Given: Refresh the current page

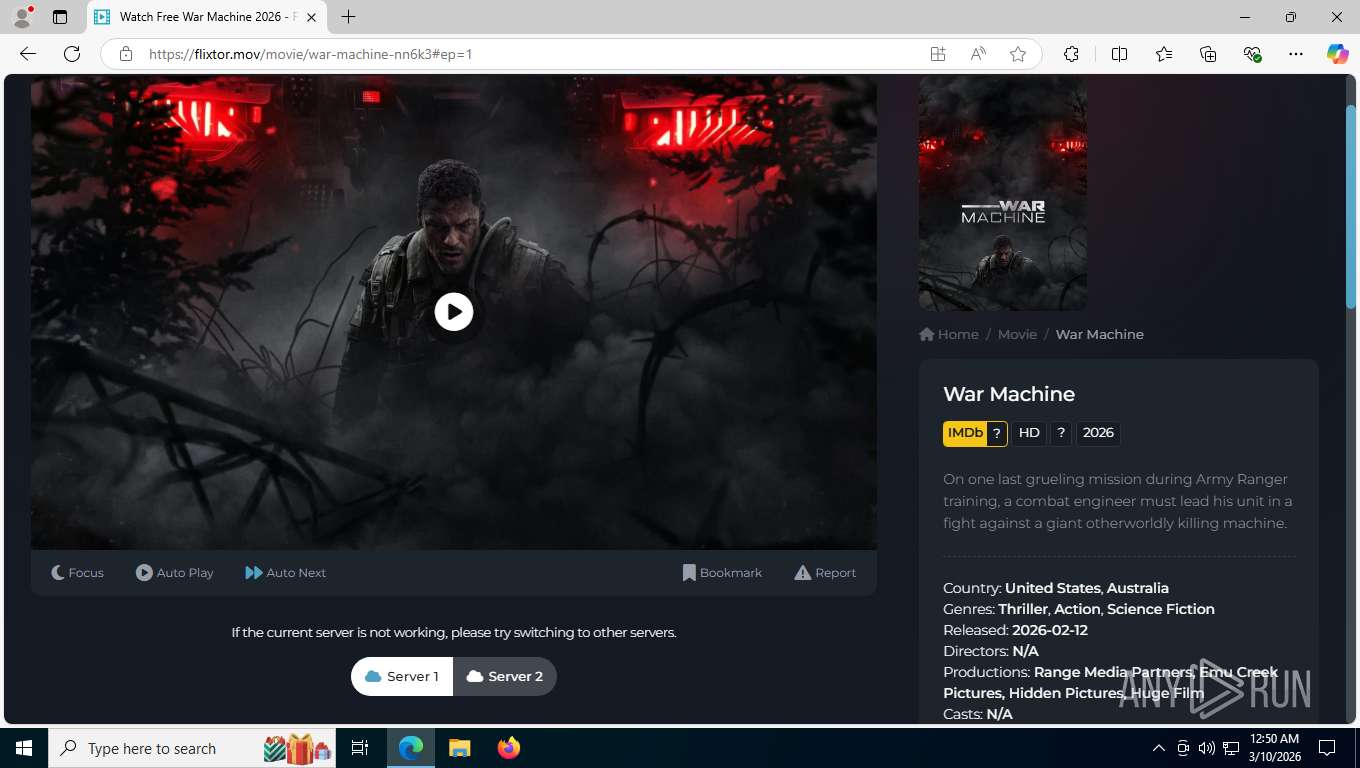Looking at the screenshot, I should tap(72, 54).
